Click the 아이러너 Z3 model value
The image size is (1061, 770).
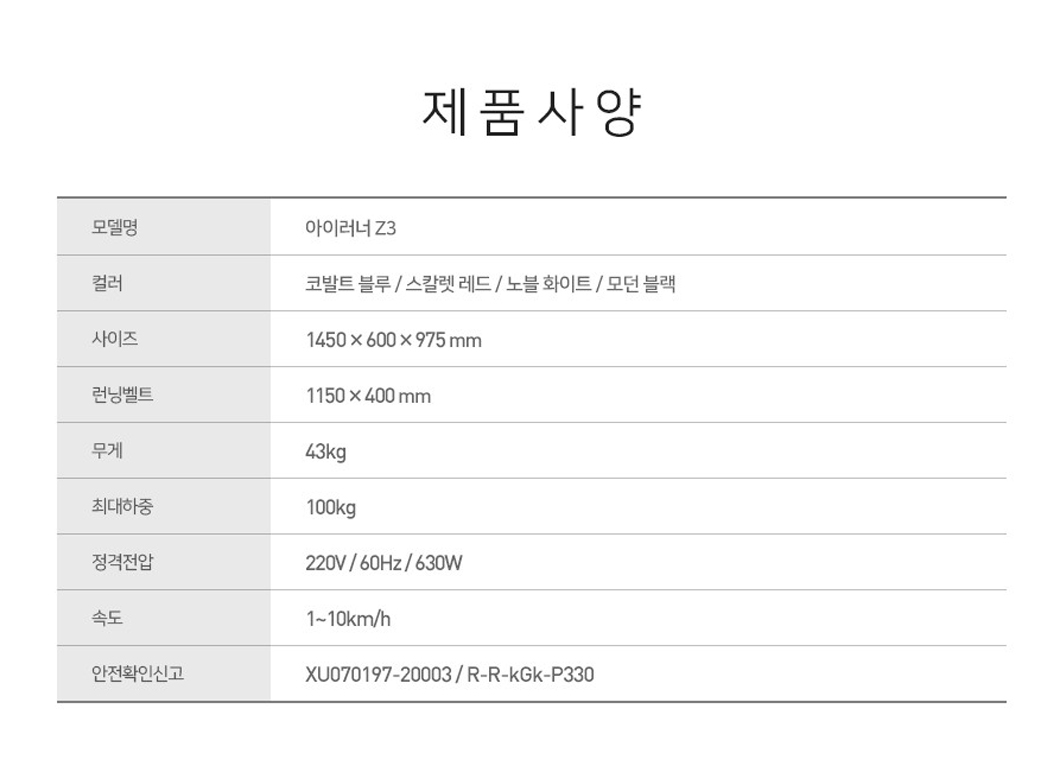pyautogui.click(x=351, y=228)
